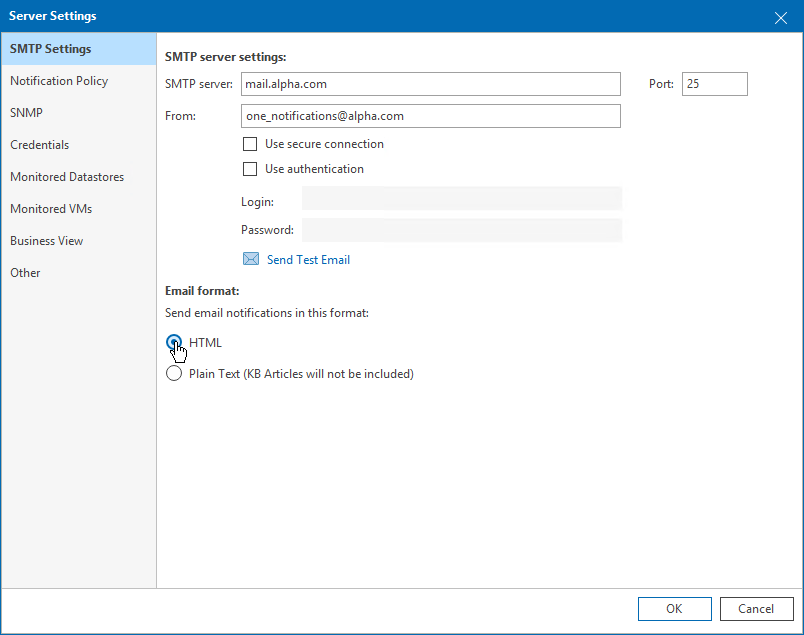Click the From email address field
Viewport: 804px width, 635px height.
[x=431, y=116]
